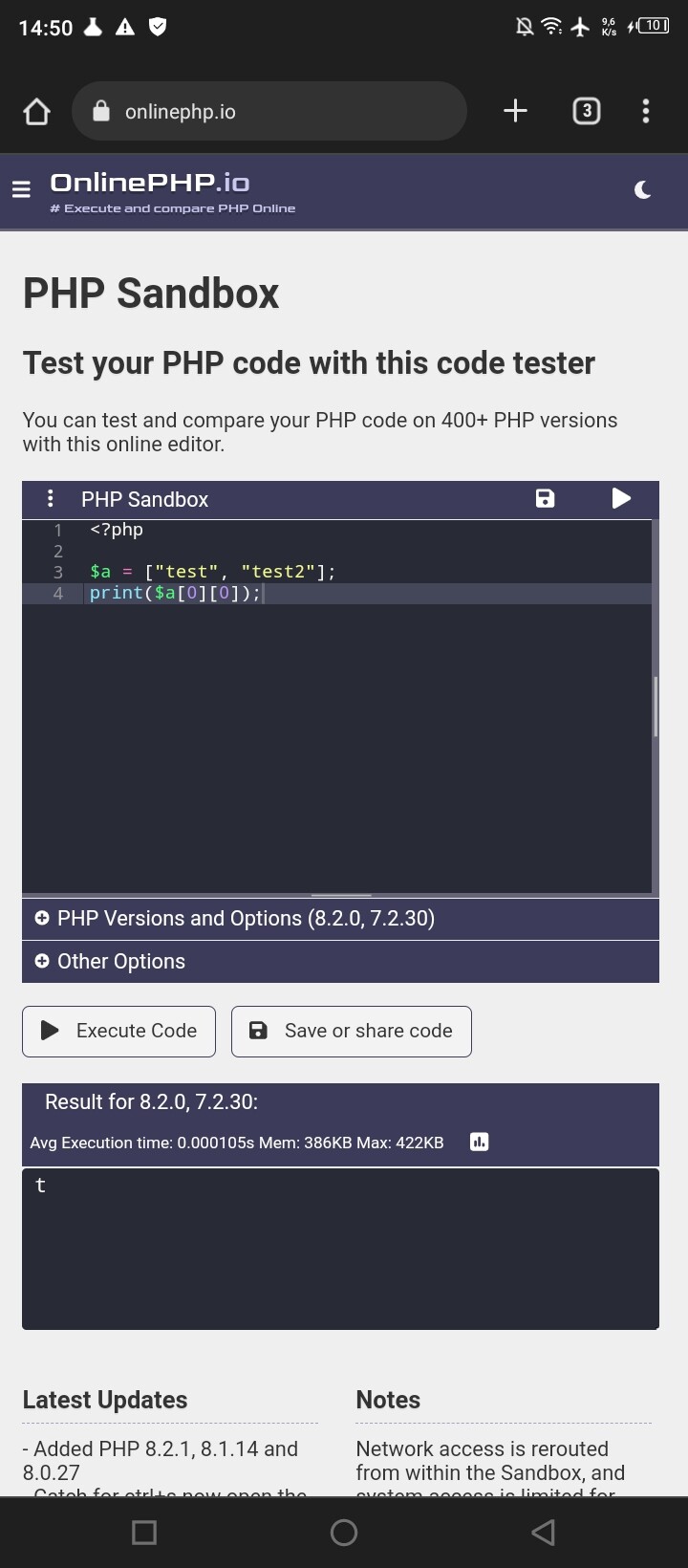Viewport: 688px width, 1568px height.
Task: Click code line 4 print statement
Action: pos(175,593)
